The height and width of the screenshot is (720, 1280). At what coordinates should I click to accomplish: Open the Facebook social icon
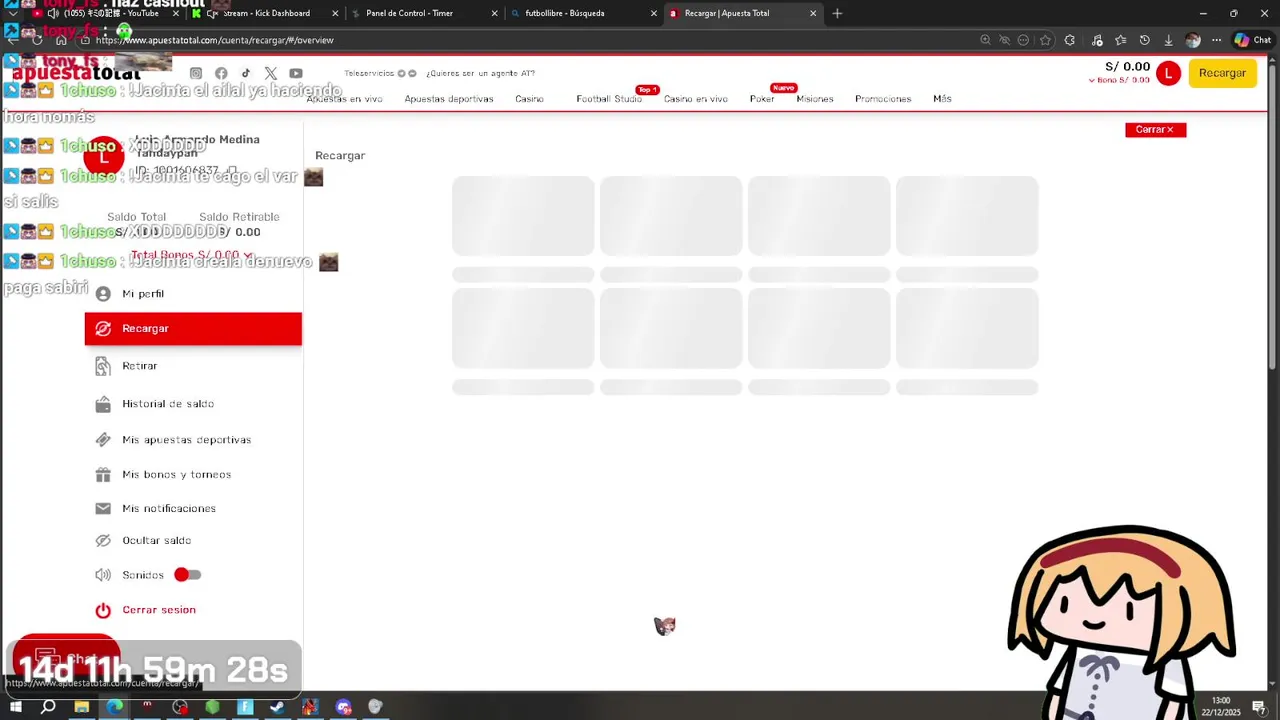pos(221,73)
